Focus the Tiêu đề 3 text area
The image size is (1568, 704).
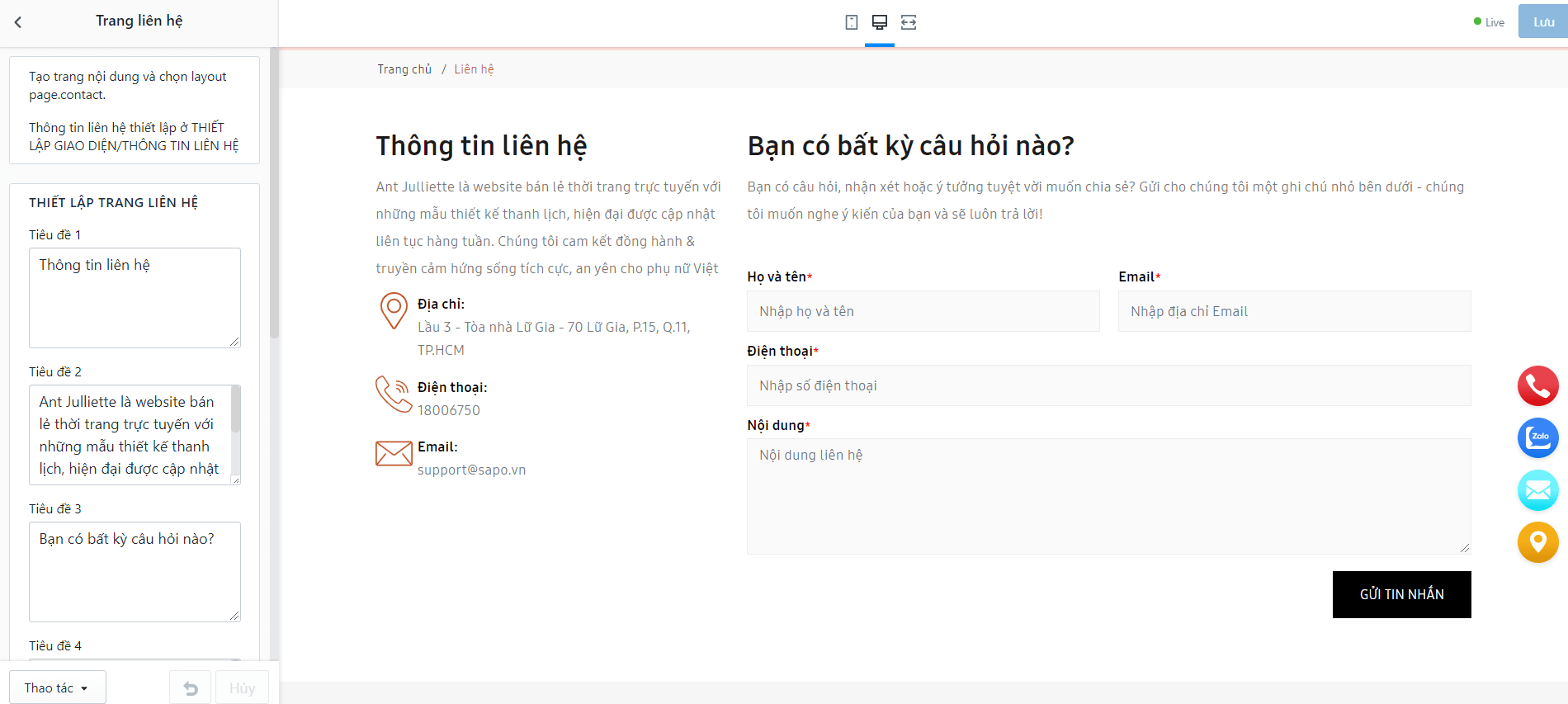click(135, 572)
